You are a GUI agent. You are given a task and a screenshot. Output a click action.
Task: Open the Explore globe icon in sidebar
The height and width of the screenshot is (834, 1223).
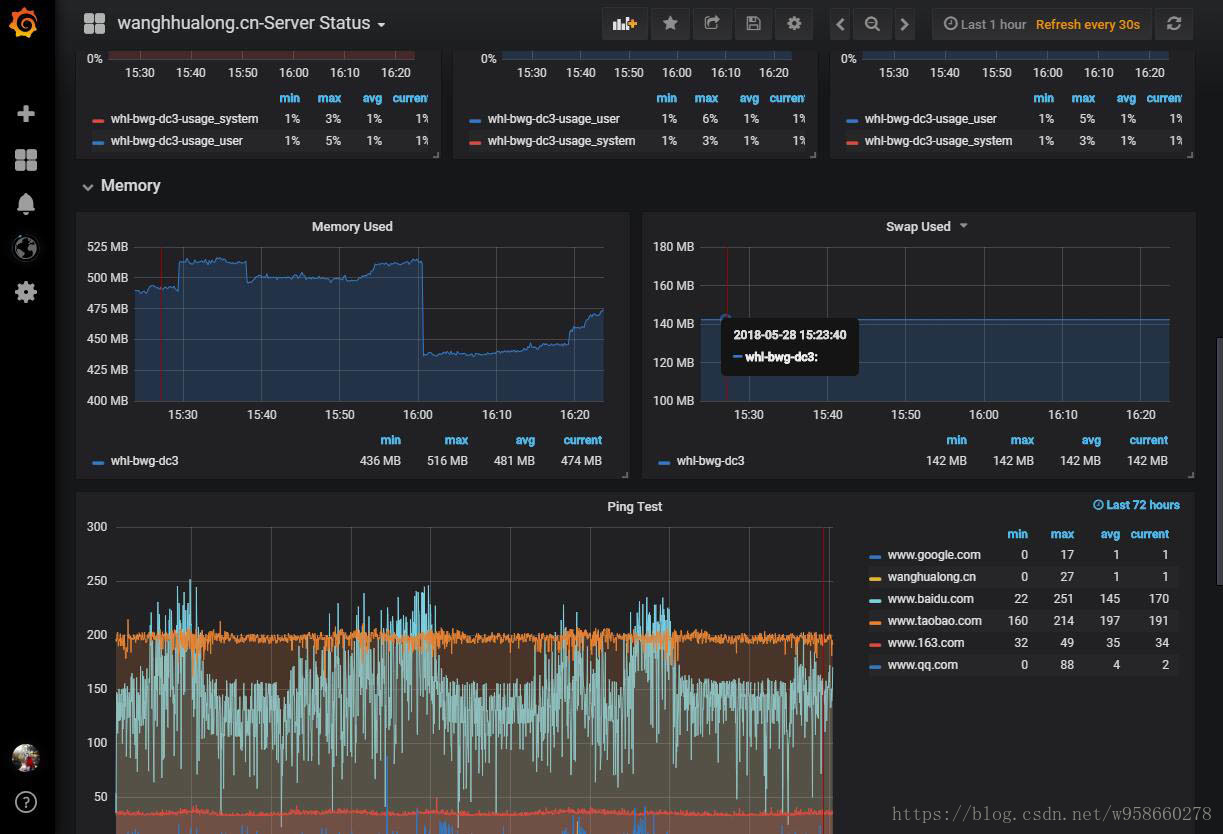click(26, 248)
